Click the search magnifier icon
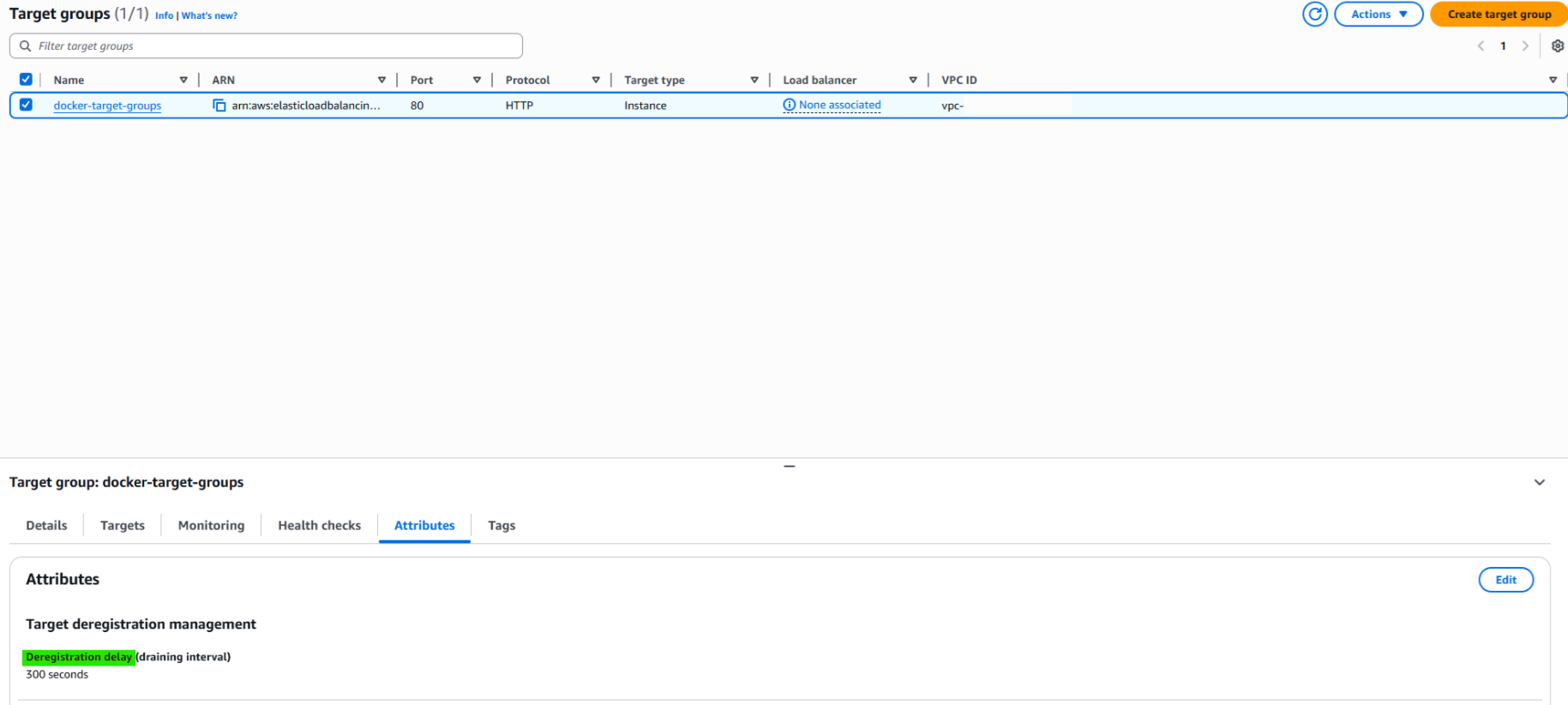The height and width of the screenshot is (705, 1568). 25,46
